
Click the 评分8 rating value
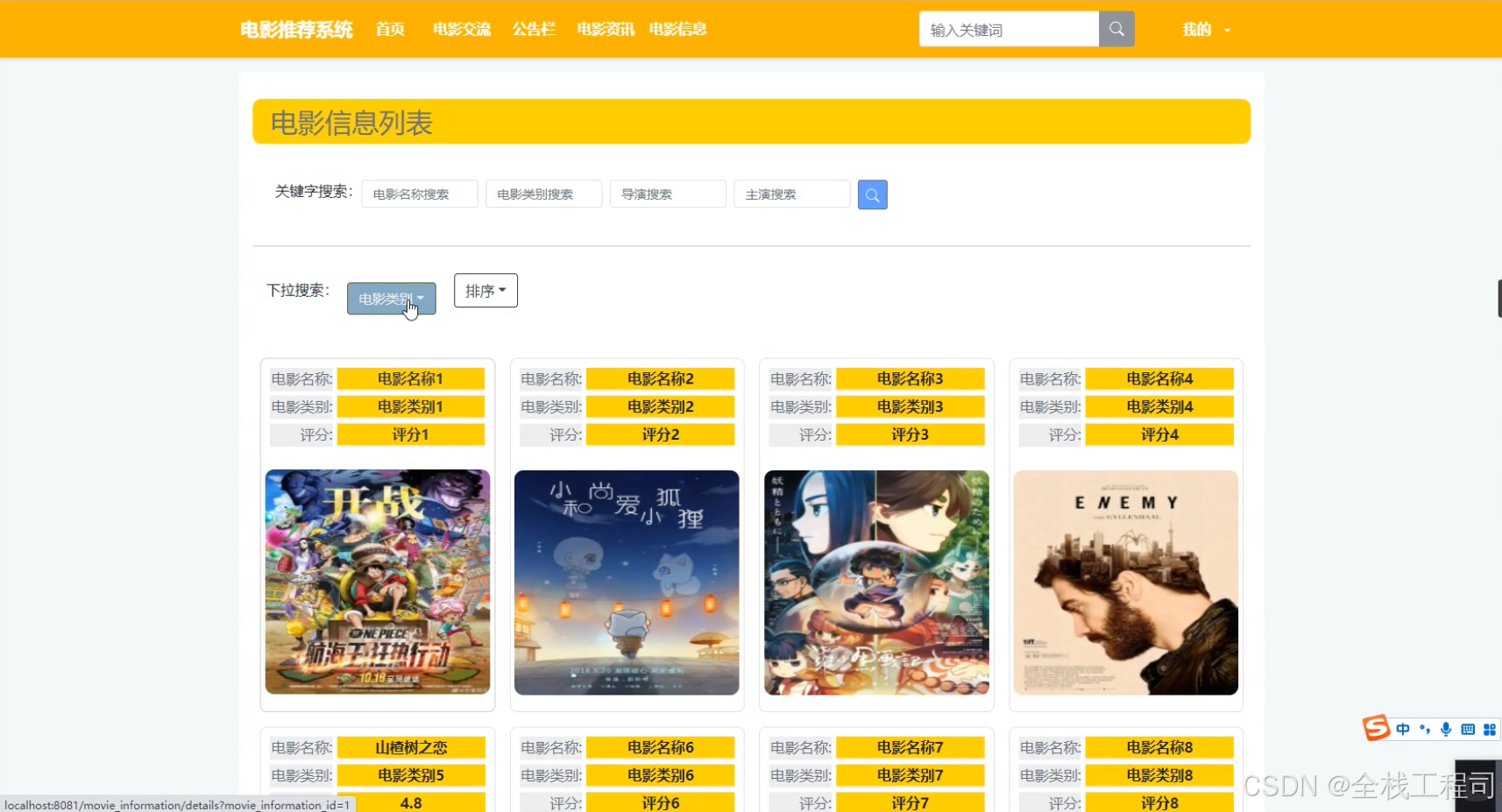pos(1159,802)
